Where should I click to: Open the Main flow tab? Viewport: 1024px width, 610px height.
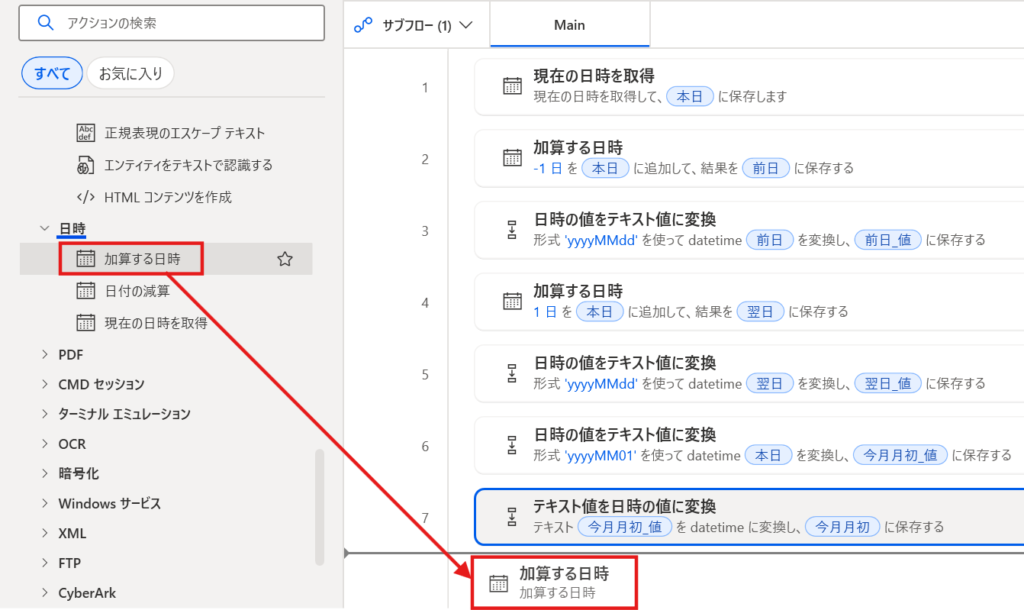[x=569, y=25]
